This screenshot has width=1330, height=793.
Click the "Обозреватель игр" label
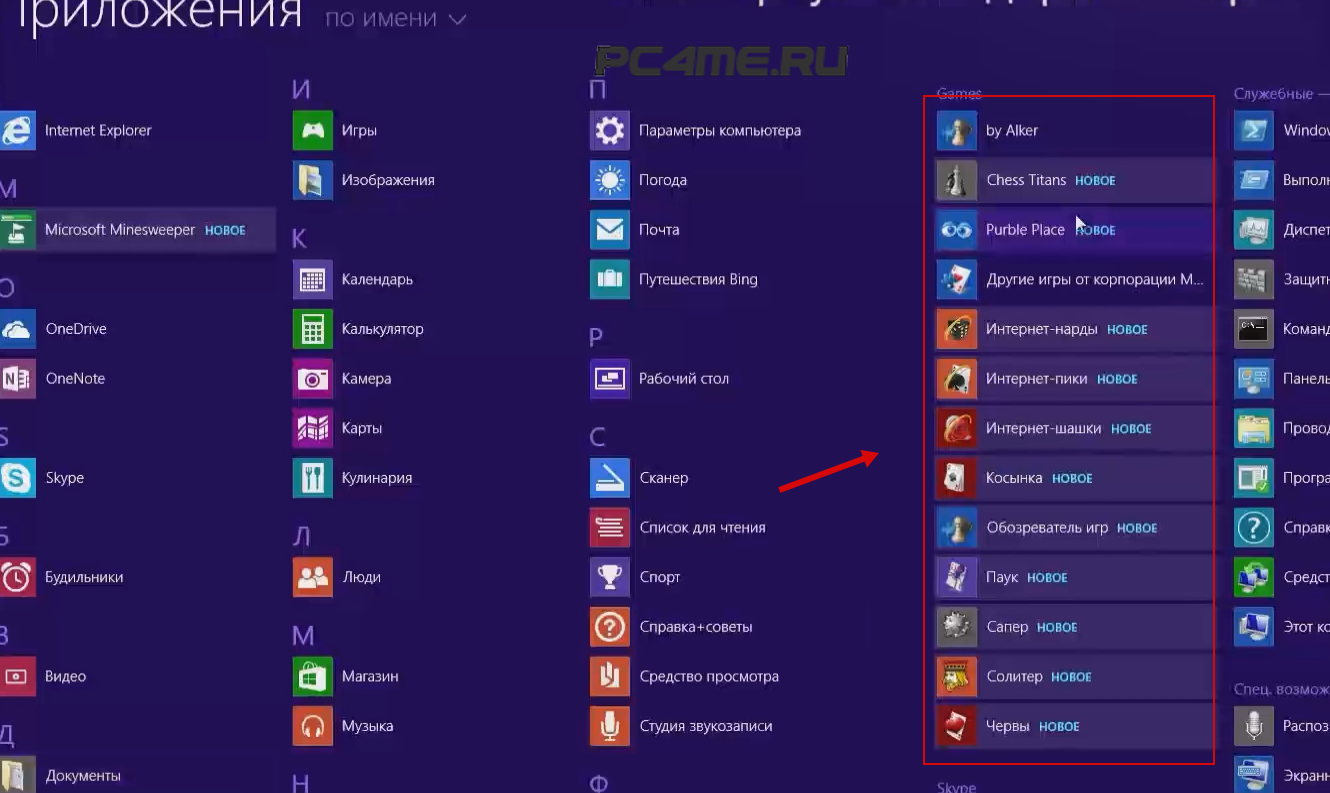tap(1047, 527)
